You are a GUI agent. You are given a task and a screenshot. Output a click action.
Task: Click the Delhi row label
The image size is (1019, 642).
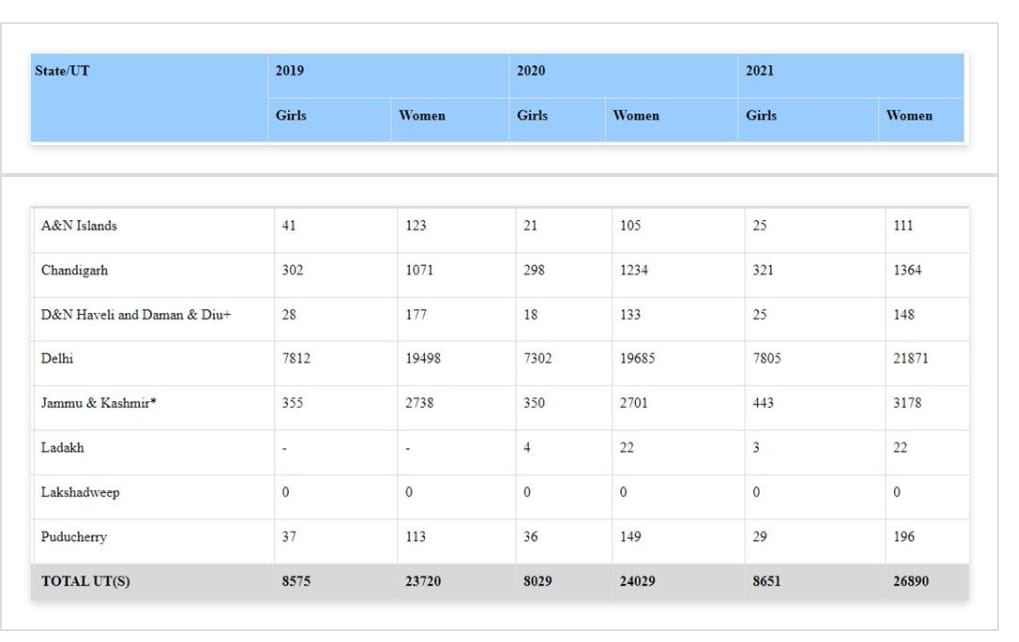58,359
